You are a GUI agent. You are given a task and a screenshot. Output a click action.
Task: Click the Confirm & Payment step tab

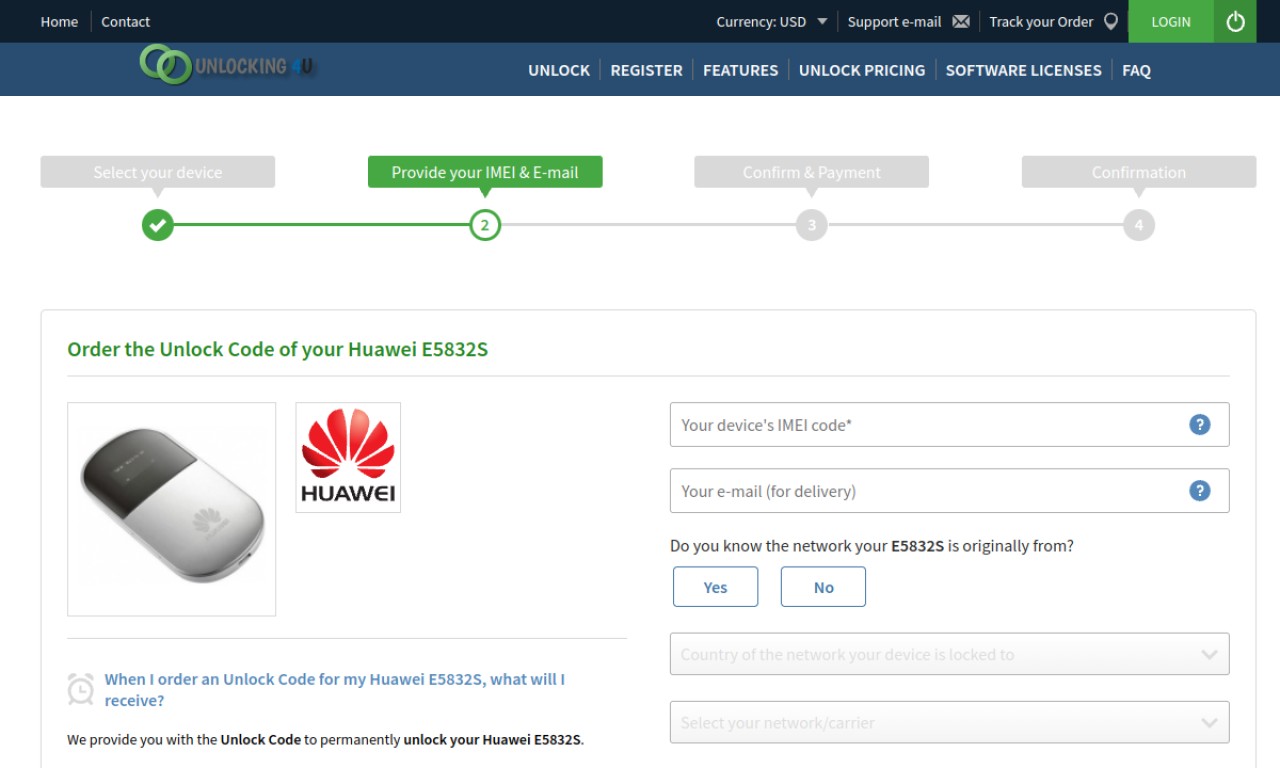(x=812, y=172)
